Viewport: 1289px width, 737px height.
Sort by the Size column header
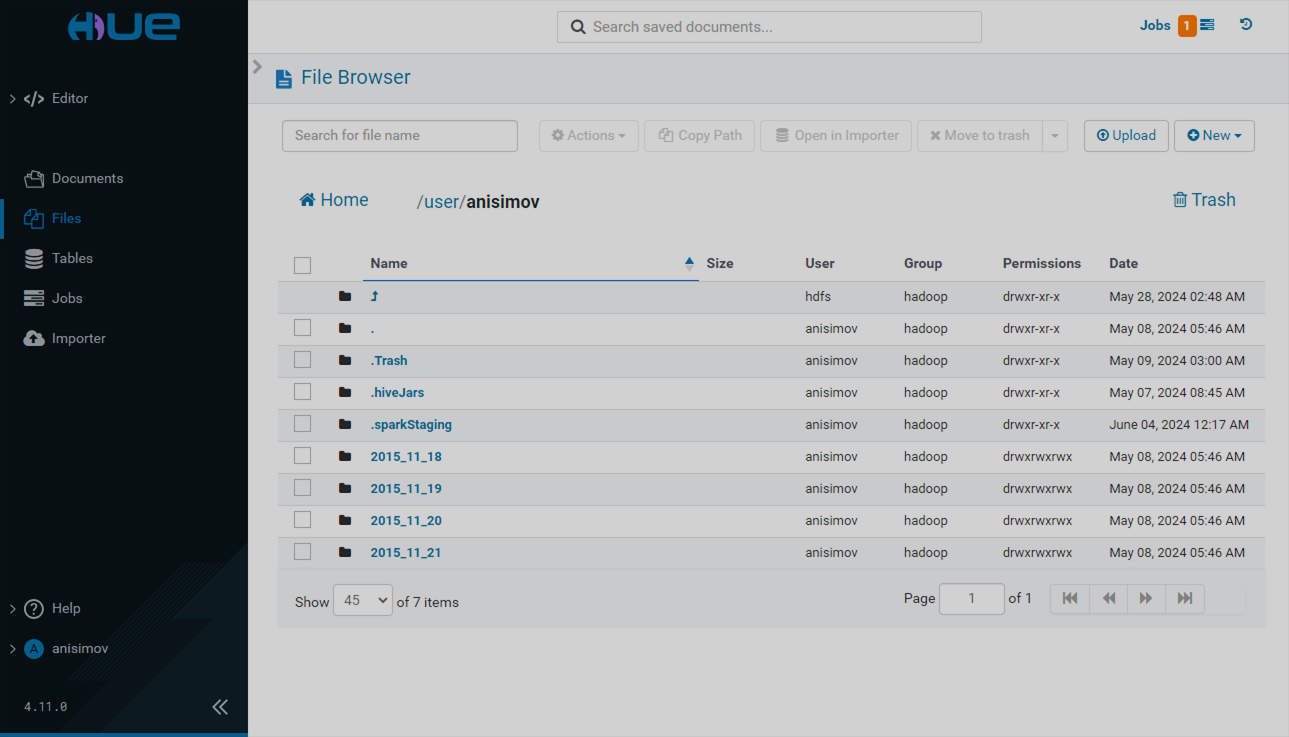coord(720,264)
